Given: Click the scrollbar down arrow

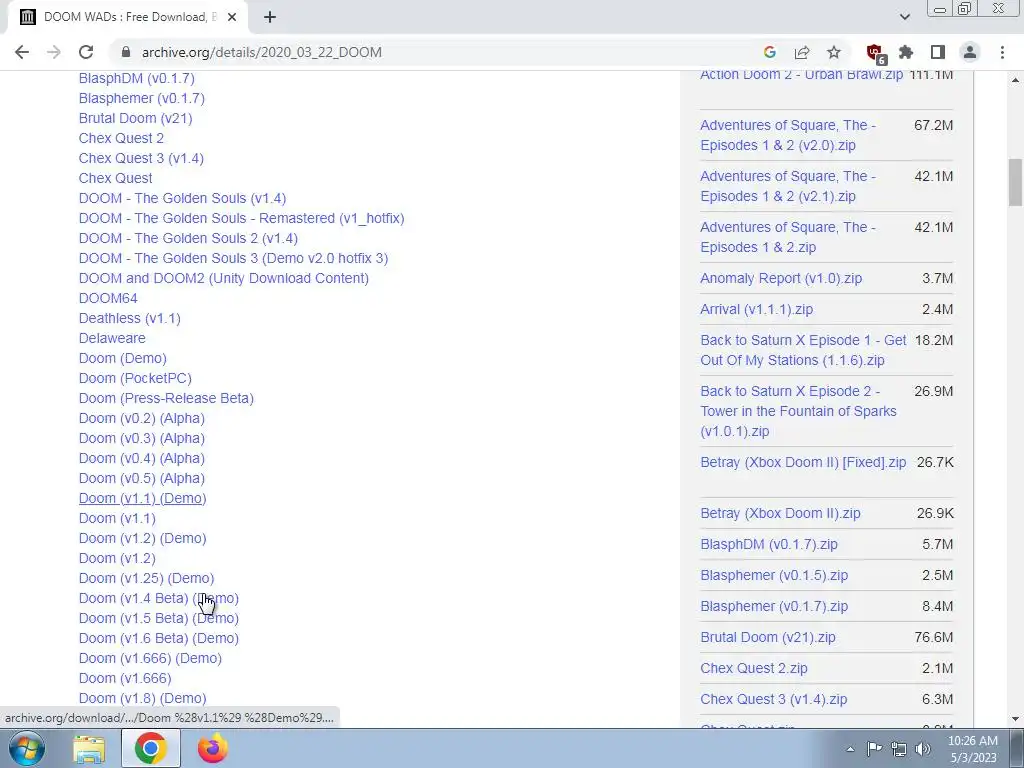Looking at the screenshot, I should coord(1016,719).
